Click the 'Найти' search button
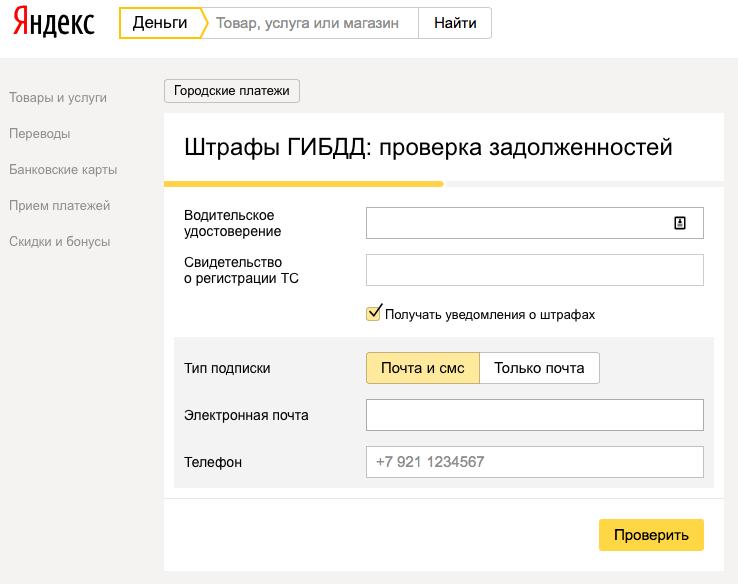Image resolution: width=738 pixels, height=584 pixels. [455, 23]
